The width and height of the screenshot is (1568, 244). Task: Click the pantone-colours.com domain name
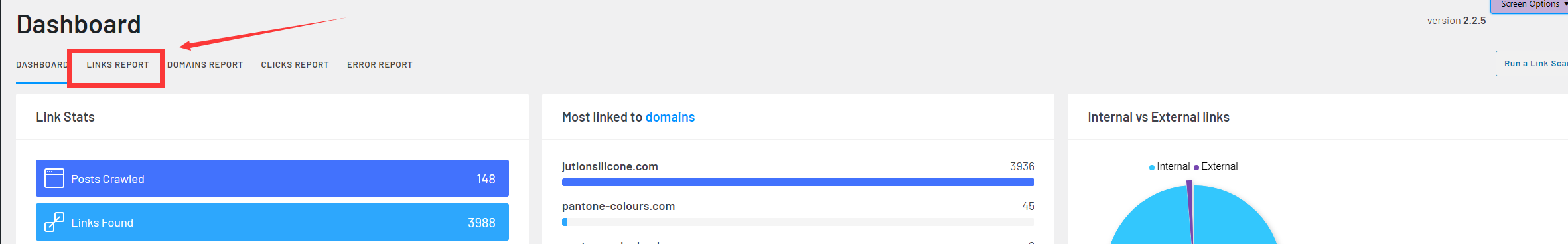click(x=618, y=206)
